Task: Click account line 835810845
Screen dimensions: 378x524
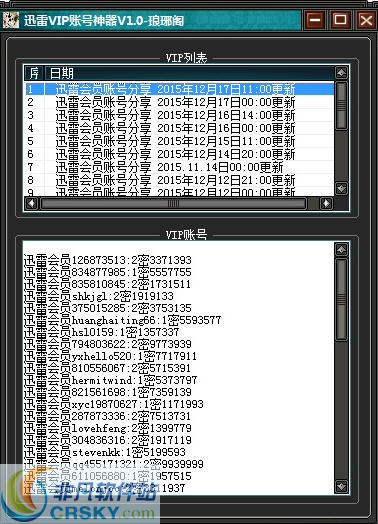Action: (107, 284)
